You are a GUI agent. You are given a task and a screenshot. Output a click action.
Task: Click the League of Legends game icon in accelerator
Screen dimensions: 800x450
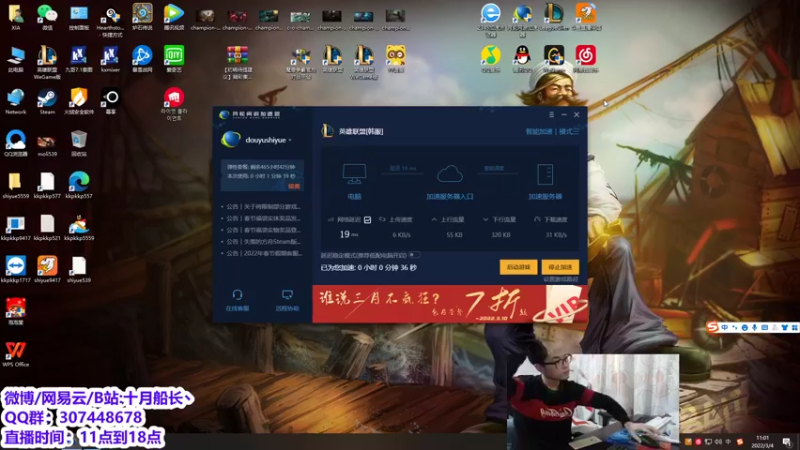point(327,131)
